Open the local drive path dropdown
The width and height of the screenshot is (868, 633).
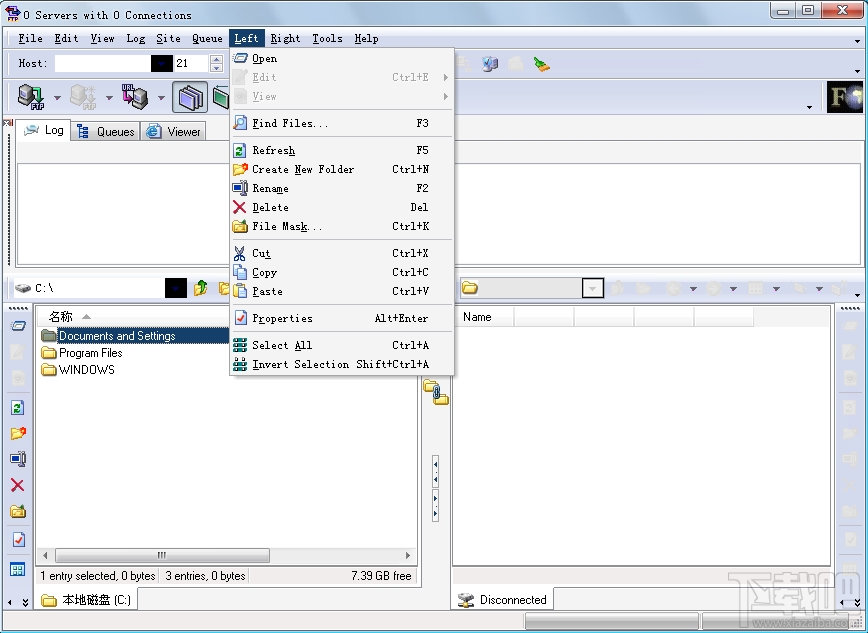[176, 288]
